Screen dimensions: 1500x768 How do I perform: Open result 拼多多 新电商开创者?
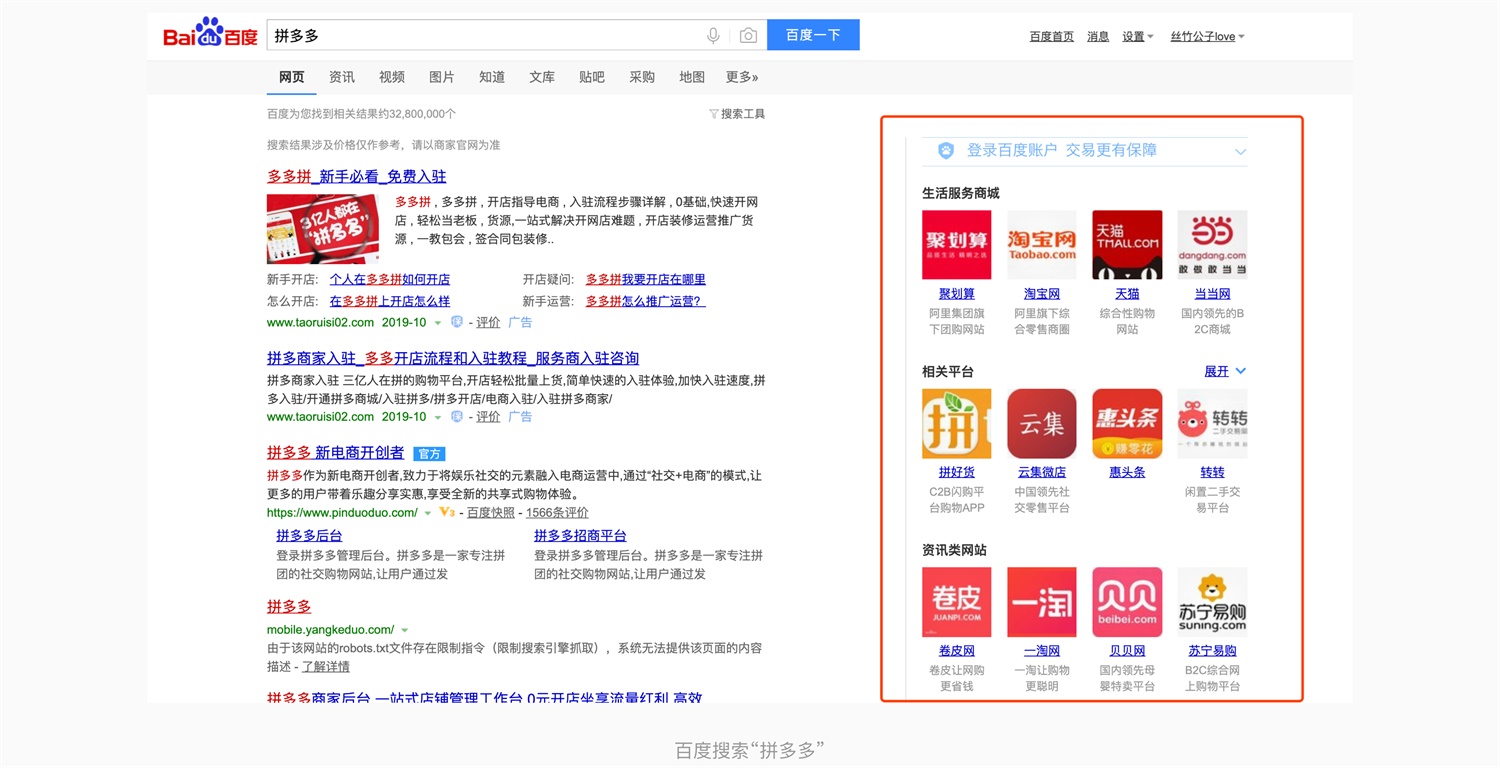[336, 453]
